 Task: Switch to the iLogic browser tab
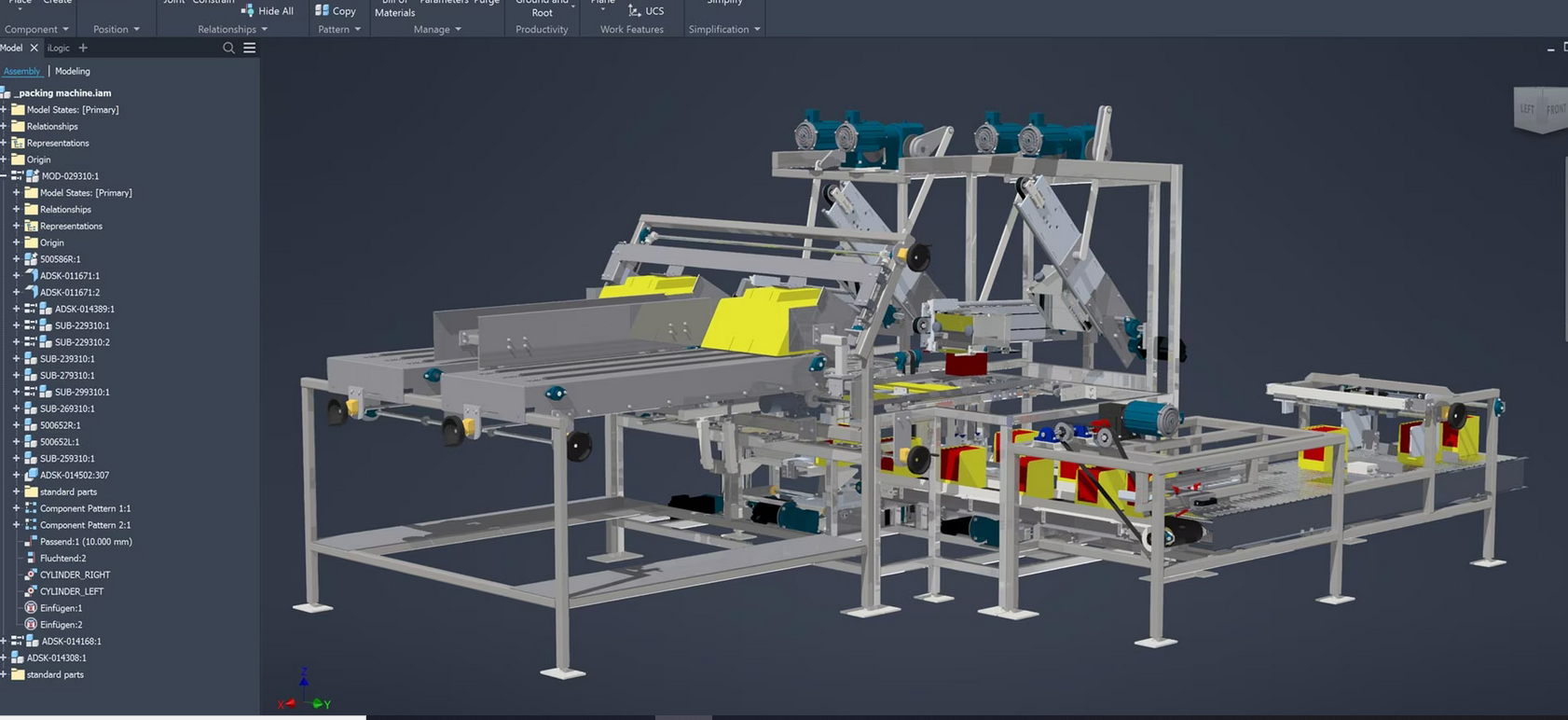(x=59, y=48)
